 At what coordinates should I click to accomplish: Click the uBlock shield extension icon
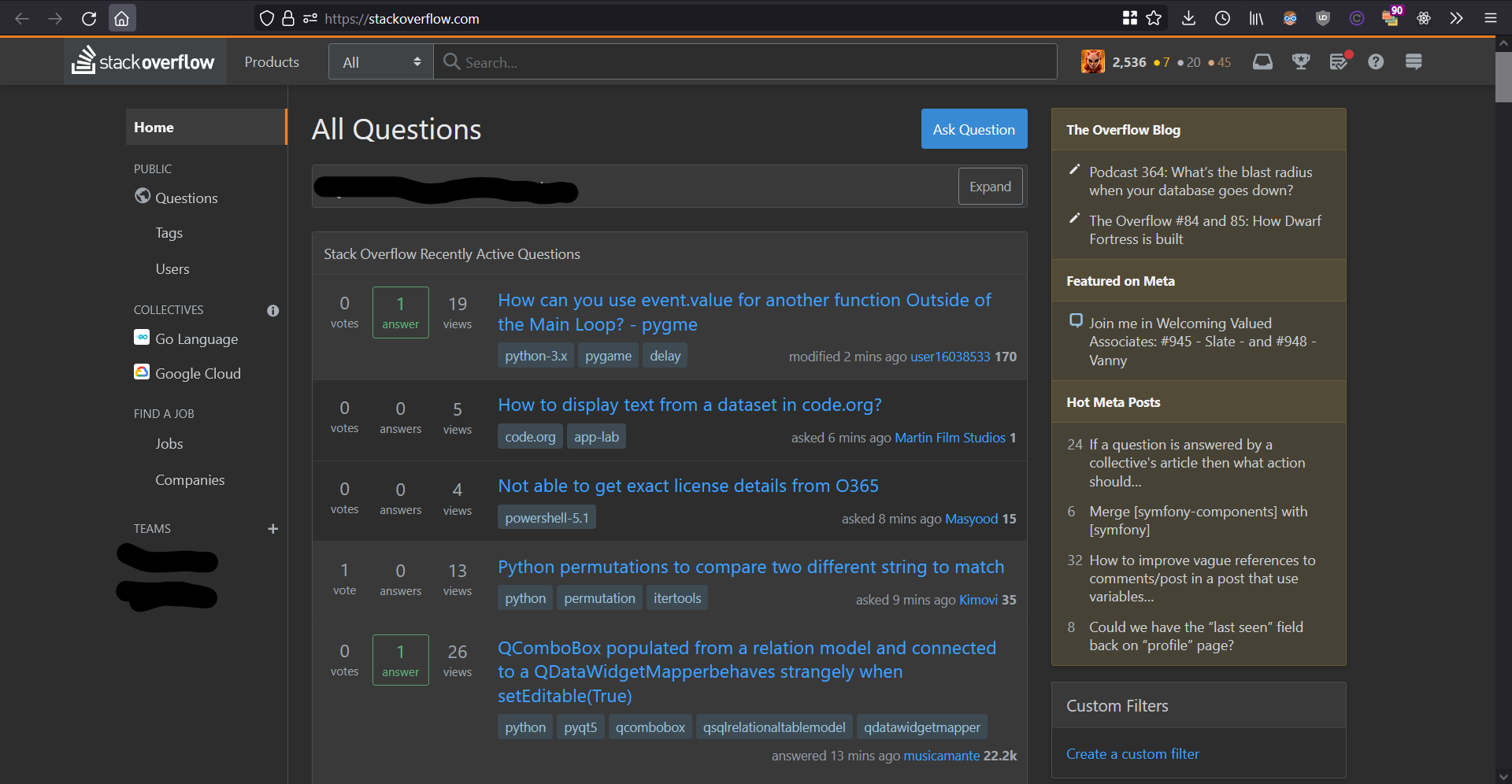[1323, 18]
